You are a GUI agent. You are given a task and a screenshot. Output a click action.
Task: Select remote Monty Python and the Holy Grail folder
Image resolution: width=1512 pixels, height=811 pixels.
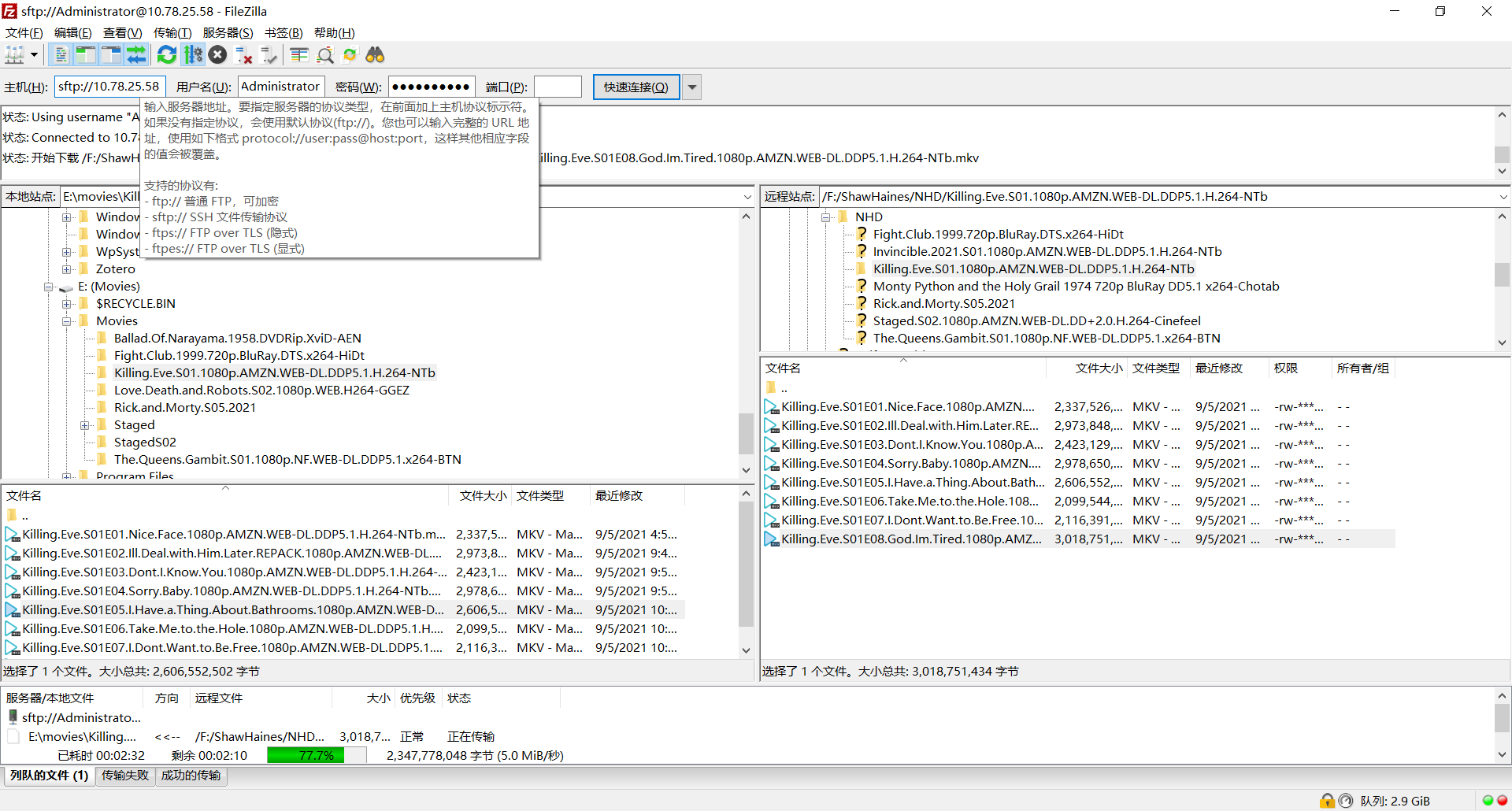pos(1076,287)
